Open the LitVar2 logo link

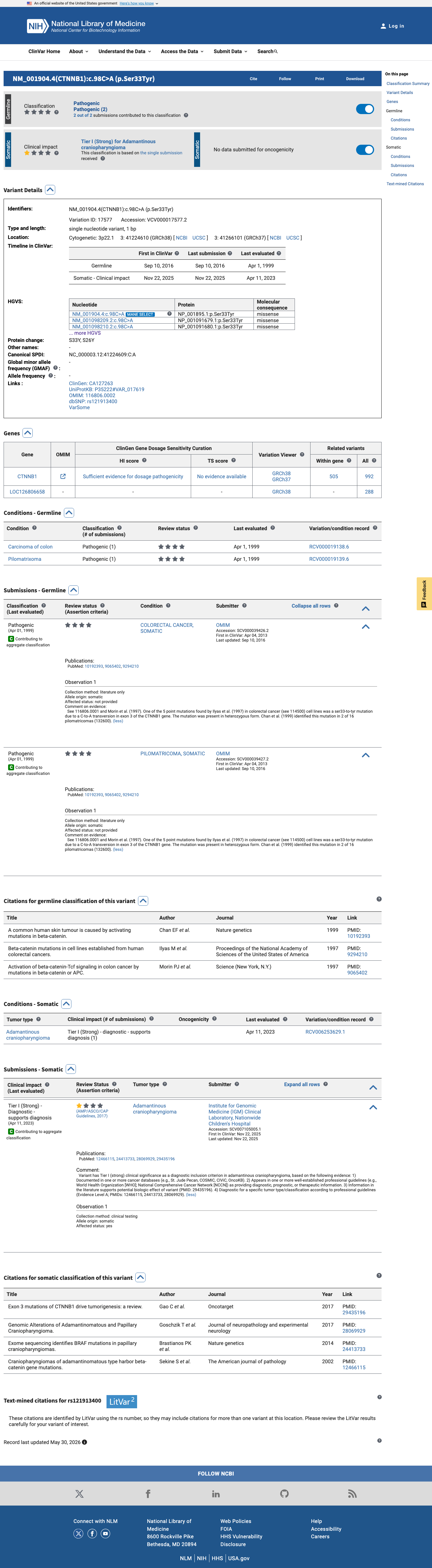tap(122, 1402)
